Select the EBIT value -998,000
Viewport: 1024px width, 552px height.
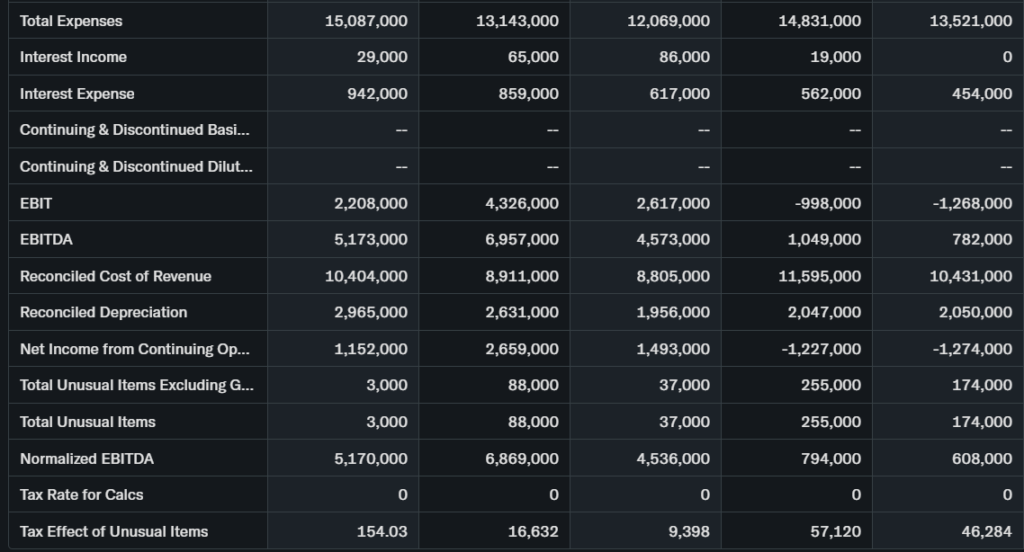coord(827,203)
